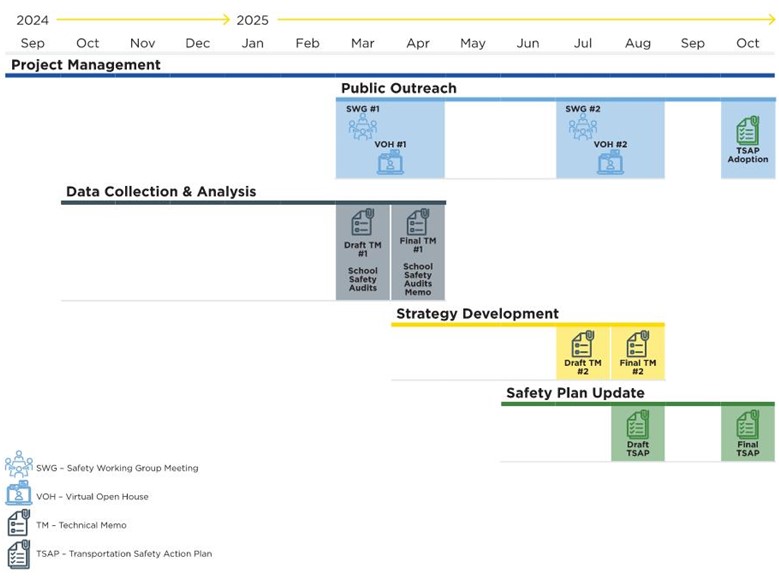Click the TM – Technical Memo legend text
This screenshot has width=779, height=578.
(x=81, y=525)
